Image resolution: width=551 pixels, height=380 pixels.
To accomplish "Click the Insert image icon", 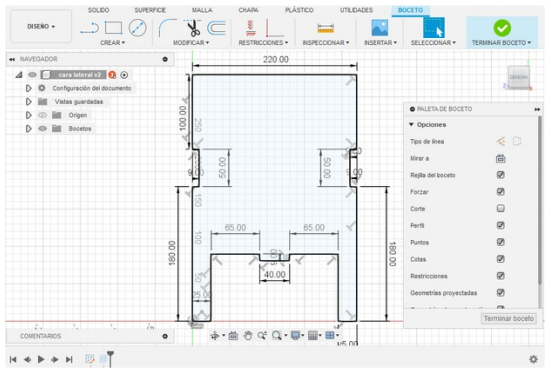I will (380, 28).
